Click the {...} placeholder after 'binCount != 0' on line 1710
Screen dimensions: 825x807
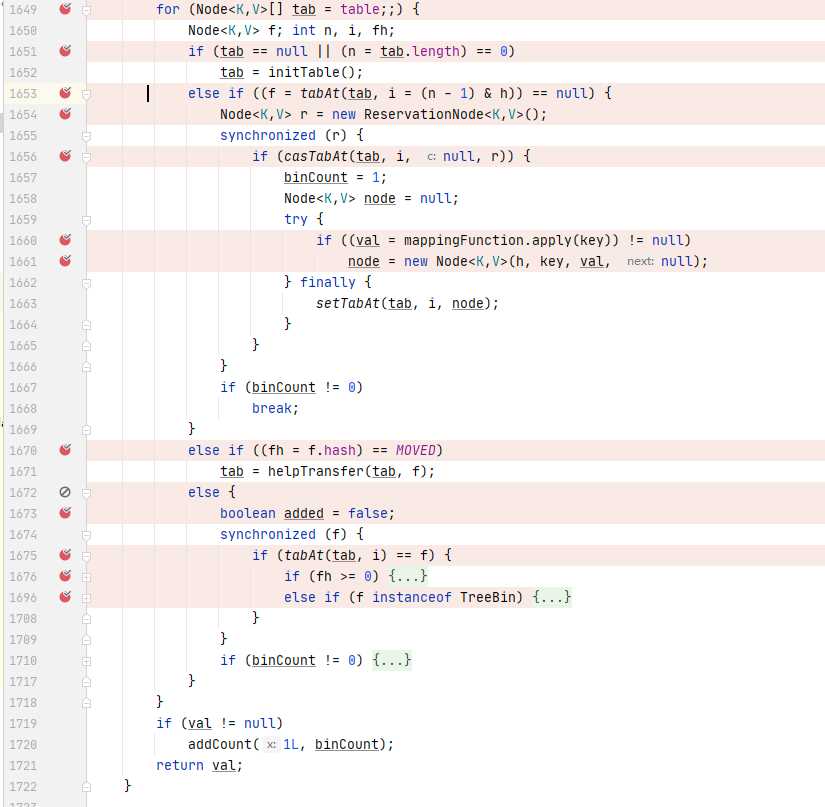tap(392, 660)
